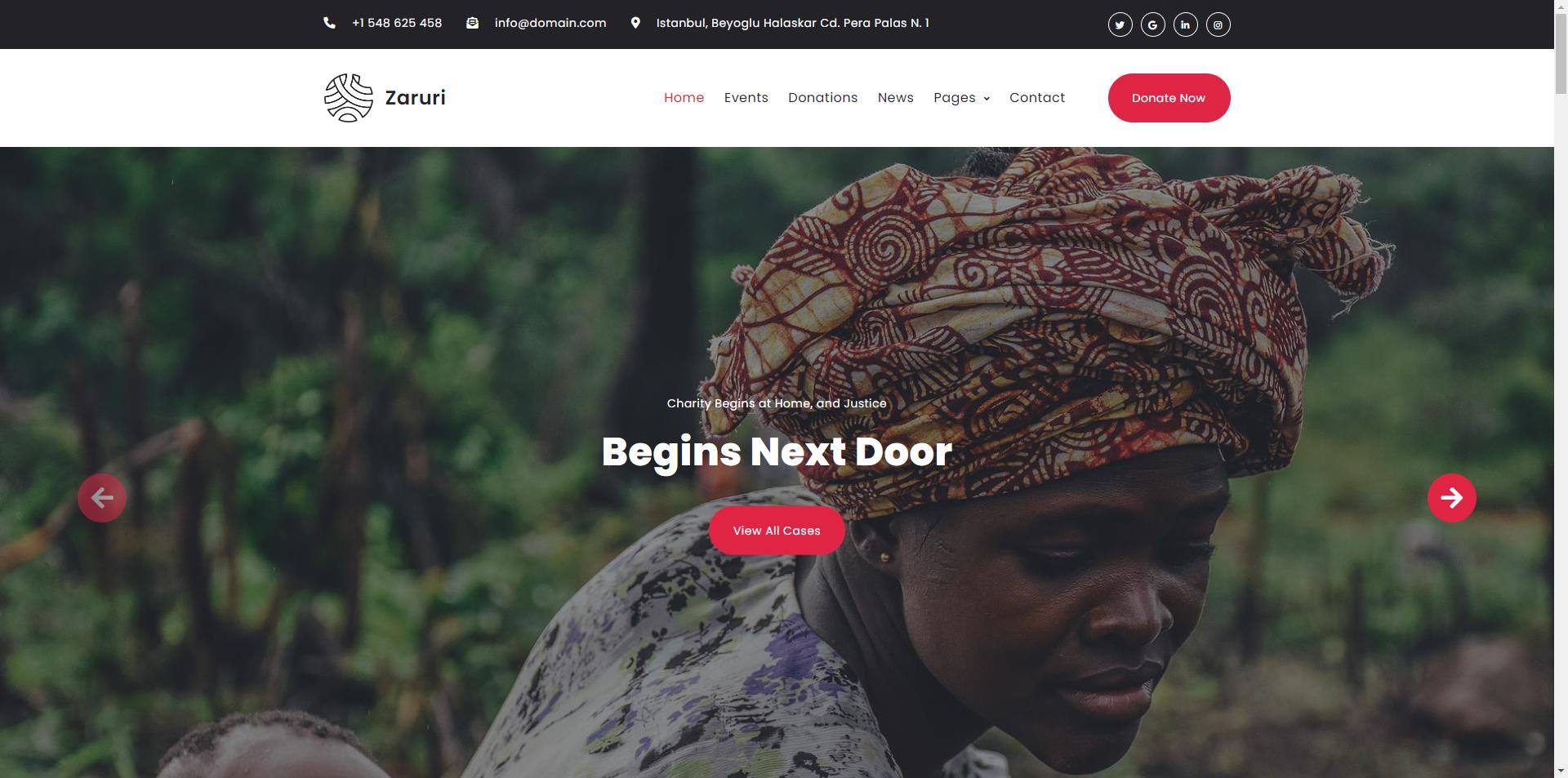Screen dimensions: 1568x778
Task: Click the email envelope icon
Action: (472, 23)
